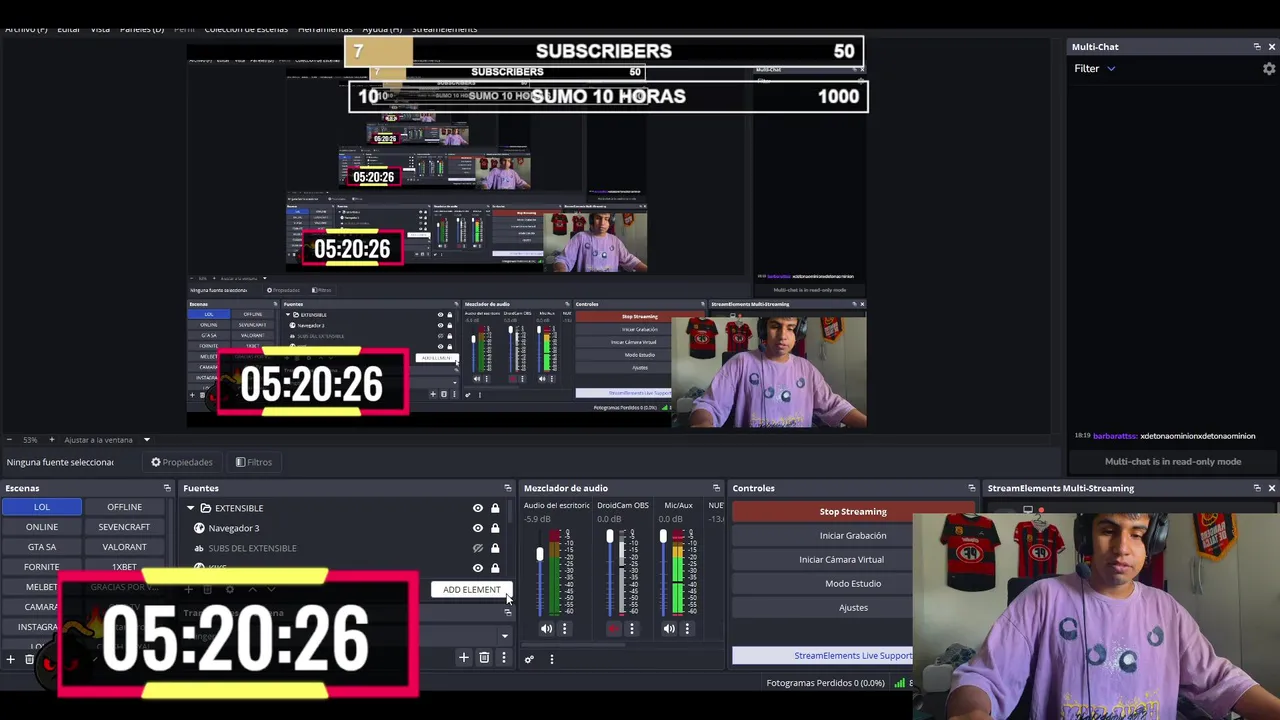
Task: Pop out the Controles dock
Action: [971, 488]
